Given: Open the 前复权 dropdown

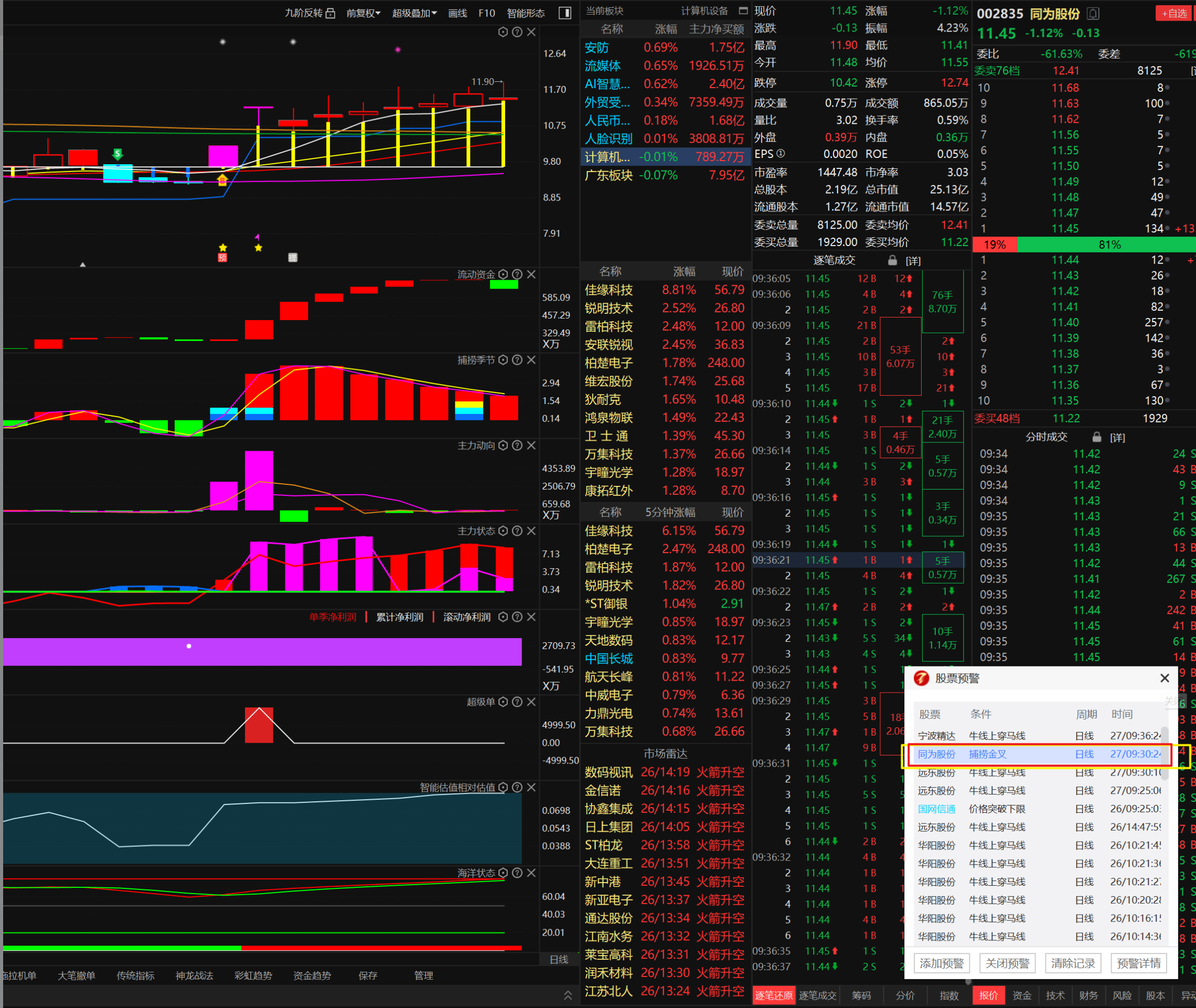Looking at the screenshot, I should pos(363,13).
